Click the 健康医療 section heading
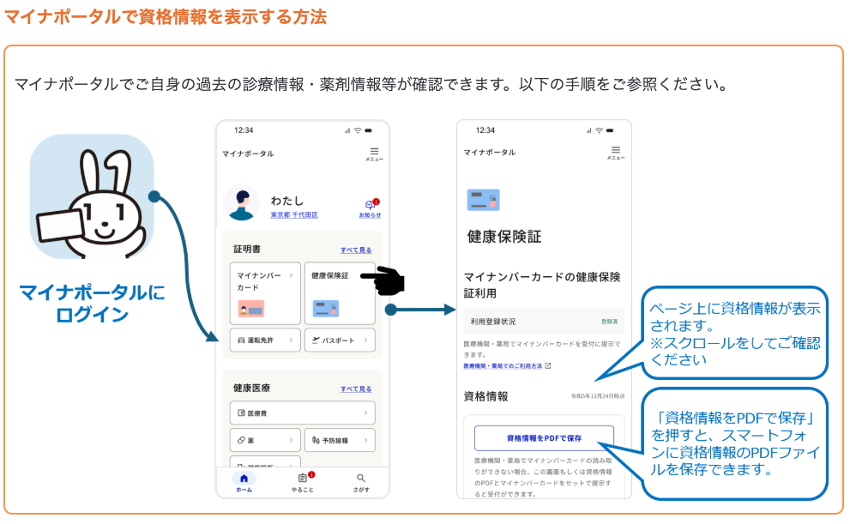 (252, 388)
